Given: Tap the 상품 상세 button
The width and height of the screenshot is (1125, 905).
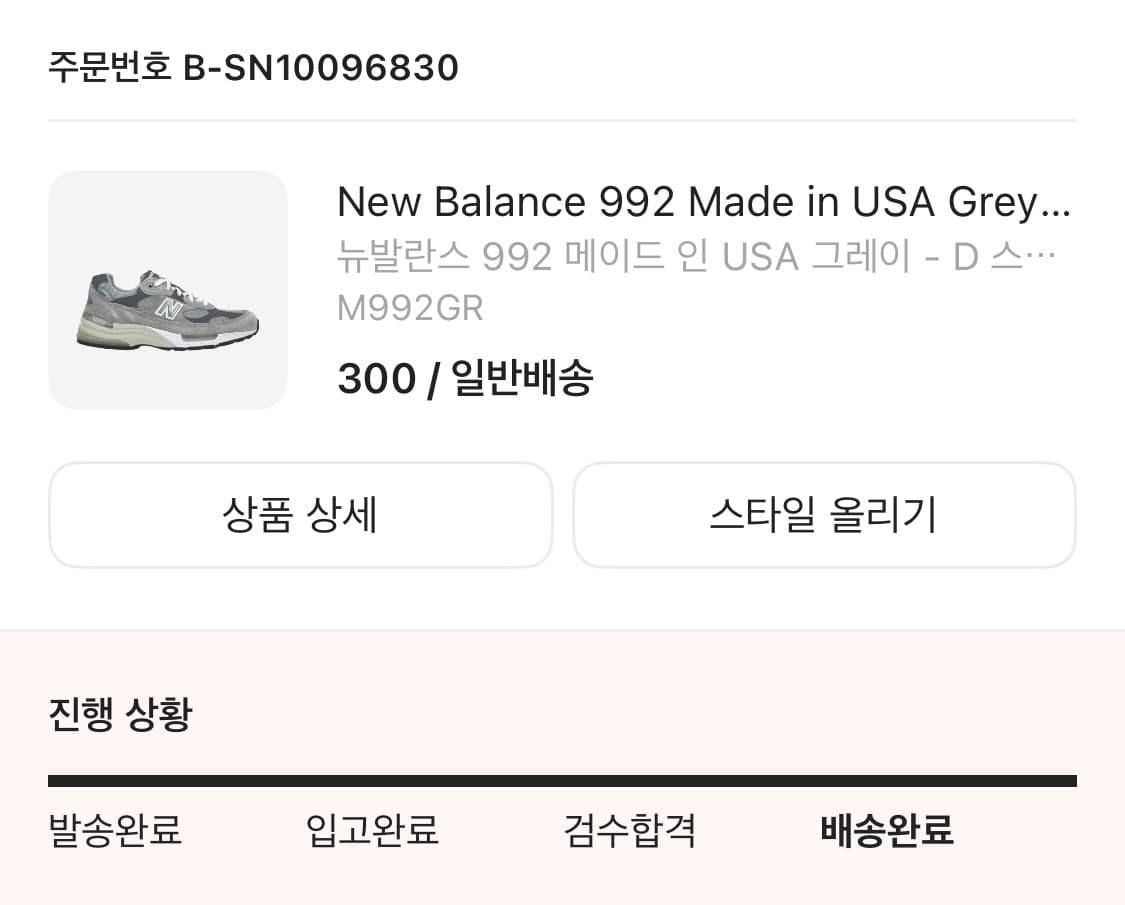Looking at the screenshot, I should tap(300, 515).
